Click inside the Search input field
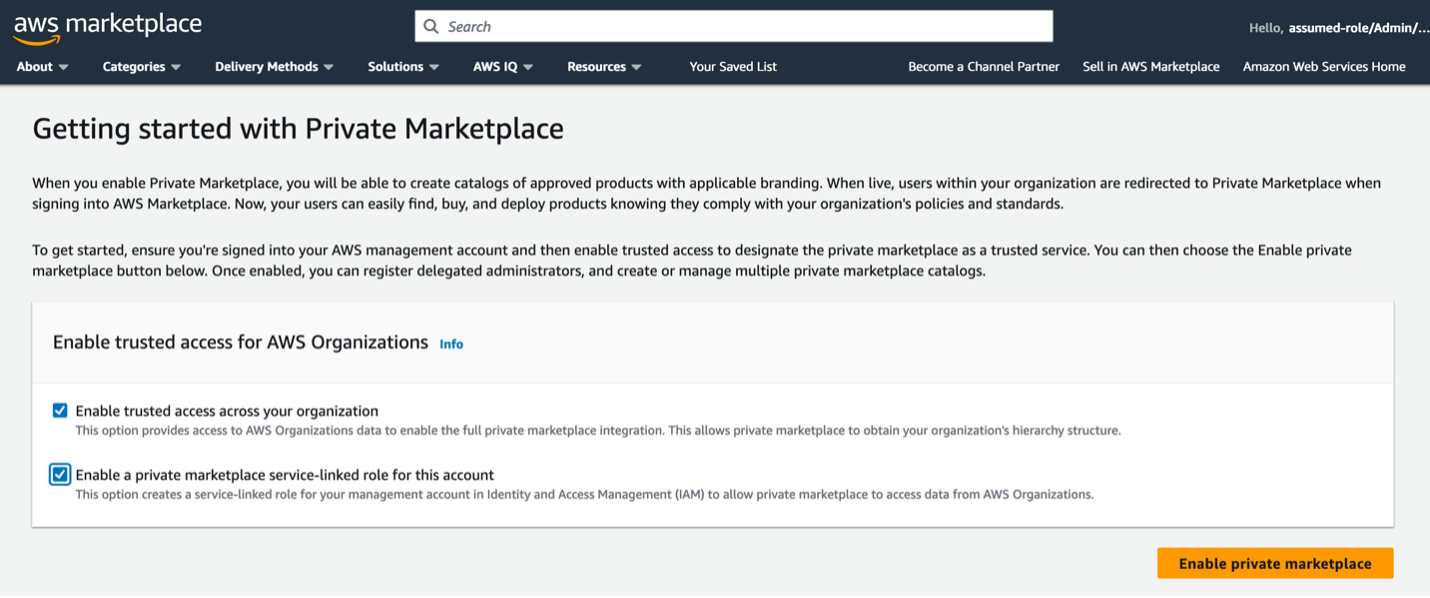 pyautogui.click(x=700, y=26)
